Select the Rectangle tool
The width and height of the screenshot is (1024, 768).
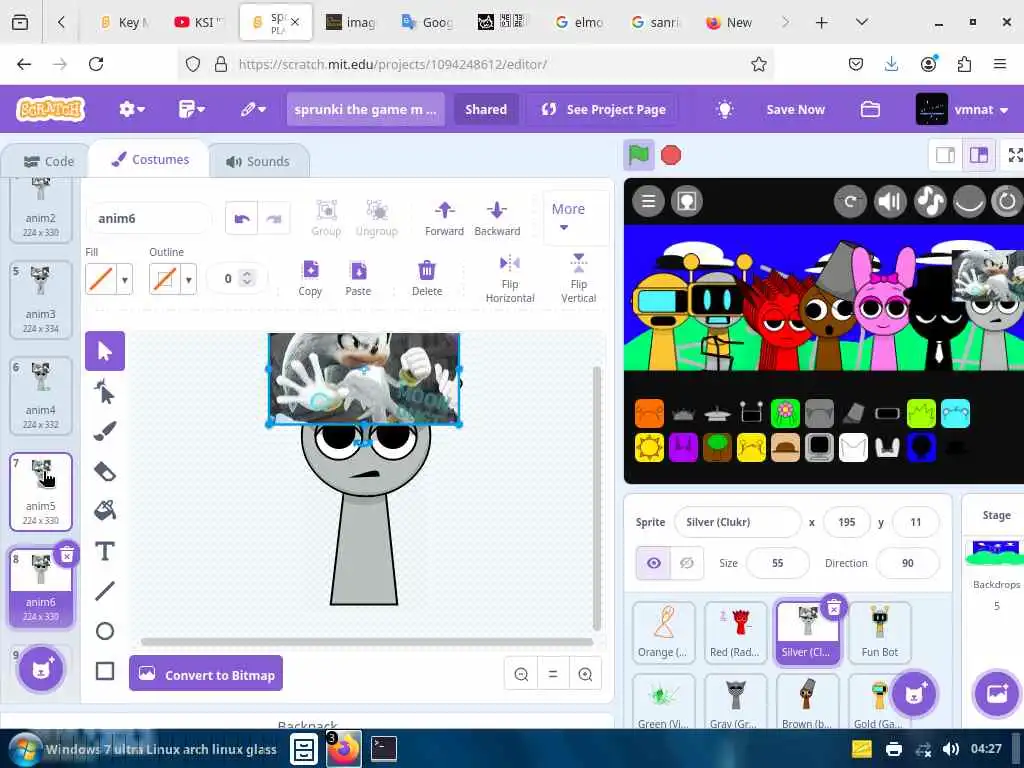104,671
